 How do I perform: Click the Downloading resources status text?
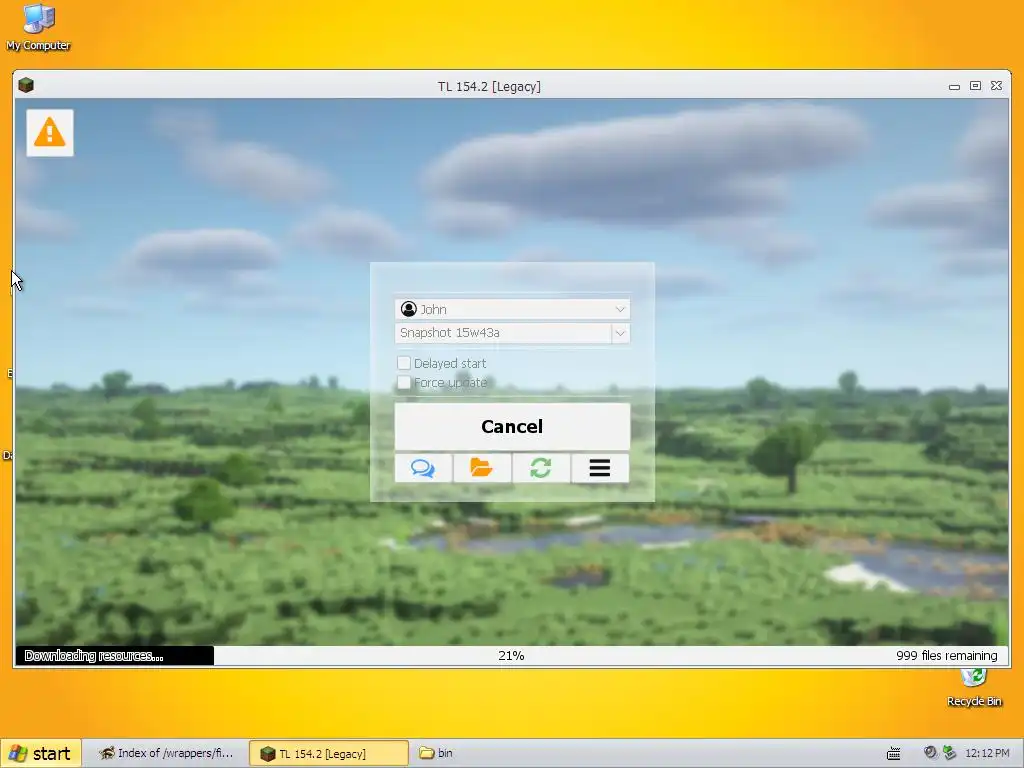tap(94, 656)
